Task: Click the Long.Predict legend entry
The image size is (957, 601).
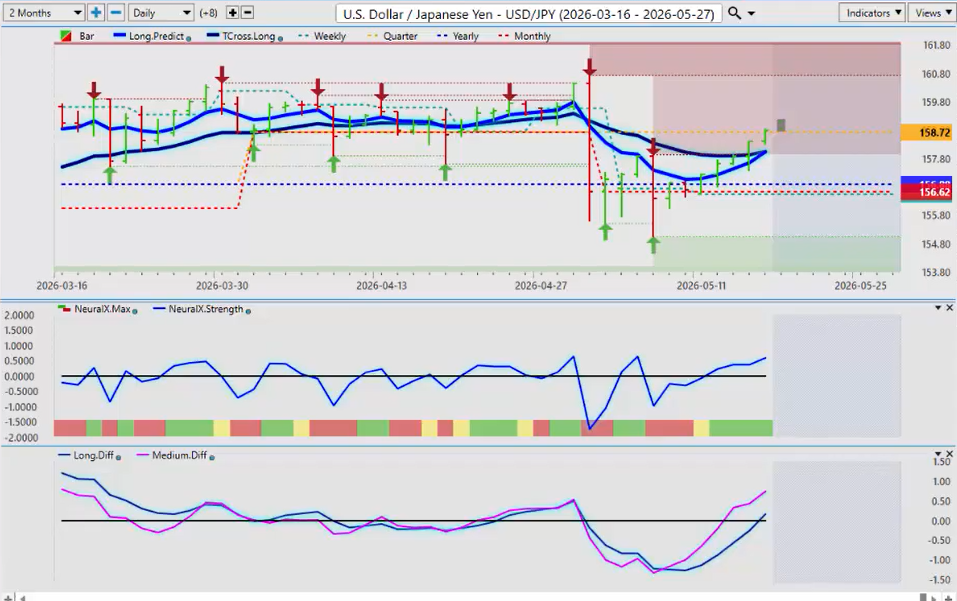Action: coord(156,36)
